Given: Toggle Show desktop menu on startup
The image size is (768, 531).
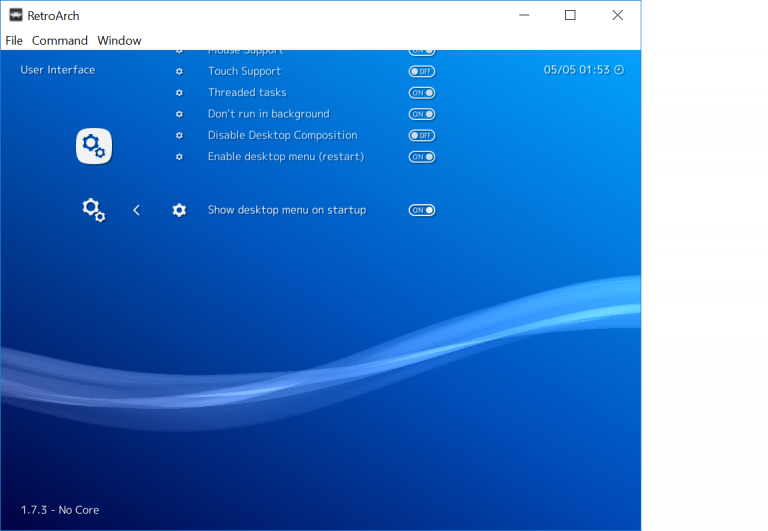Looking at the screenshot, I should click(422, 210).
